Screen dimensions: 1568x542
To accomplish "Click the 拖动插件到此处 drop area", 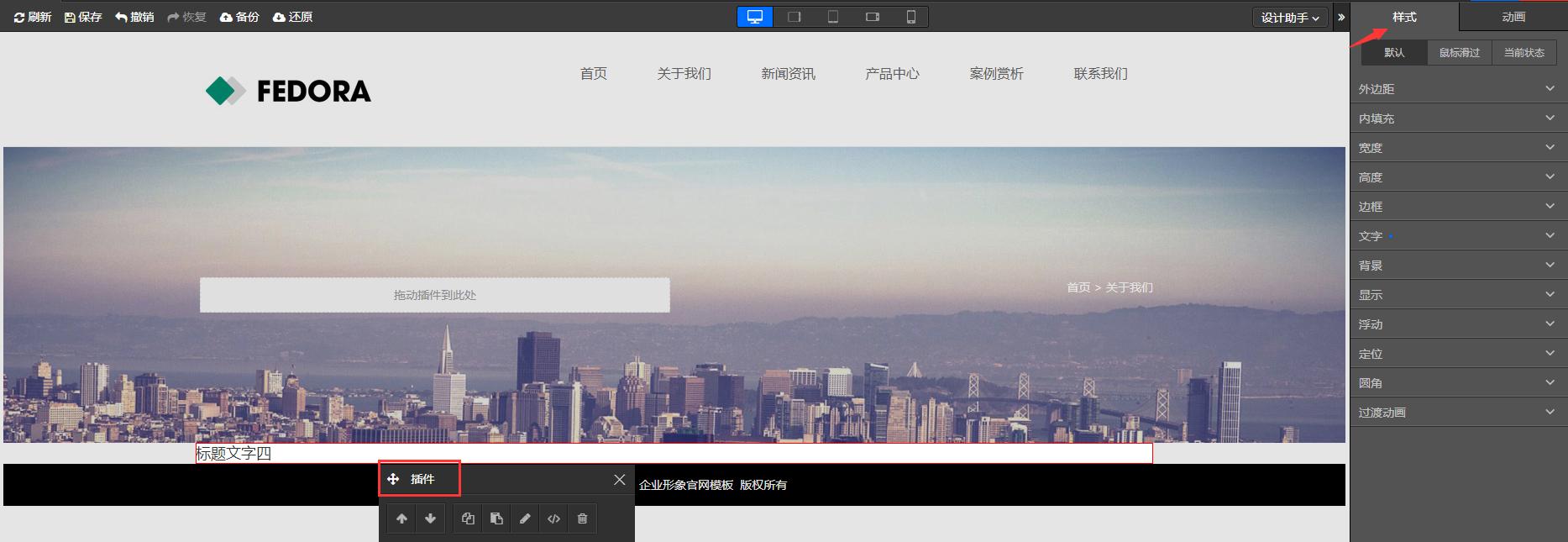I will 434,295.
